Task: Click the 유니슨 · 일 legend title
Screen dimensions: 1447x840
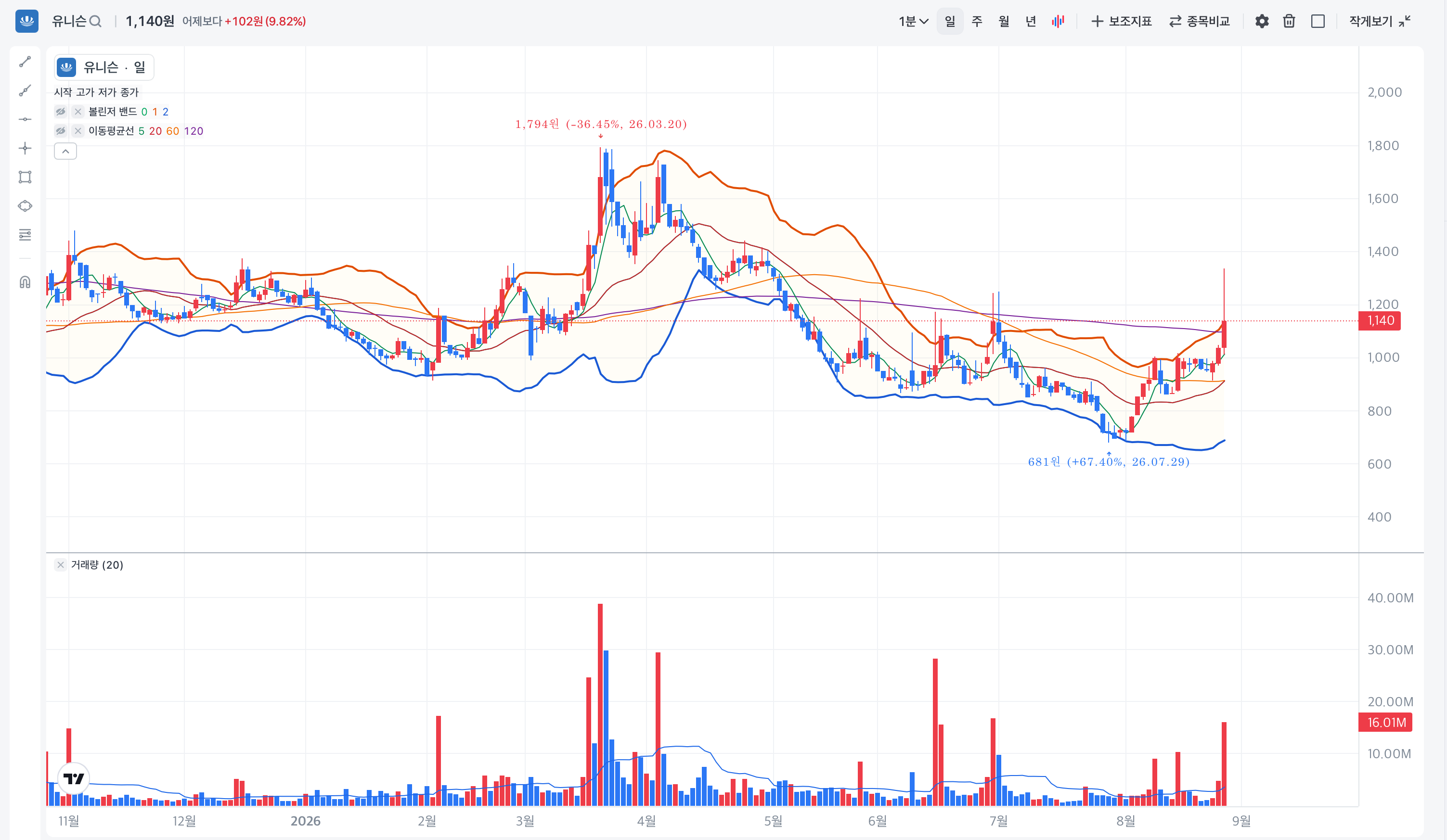Action: coord(114,68)
